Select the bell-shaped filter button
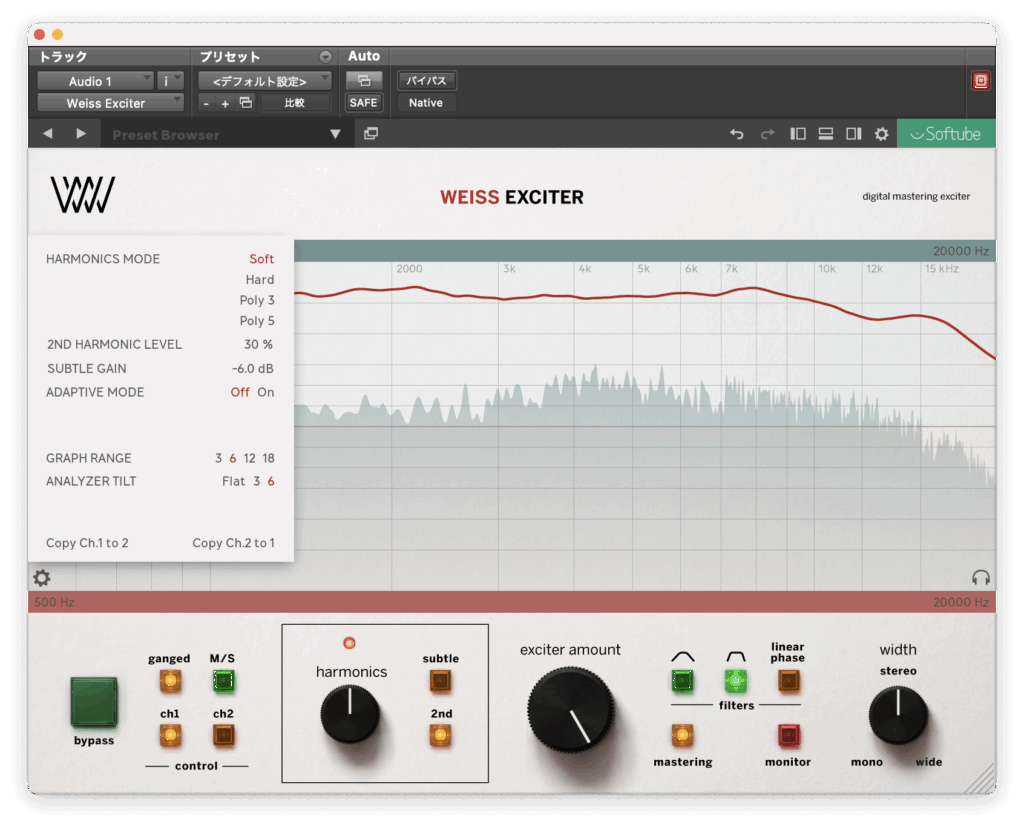Screen dimensions: 1024x827 pyautogui.click(x=682, y=681)
